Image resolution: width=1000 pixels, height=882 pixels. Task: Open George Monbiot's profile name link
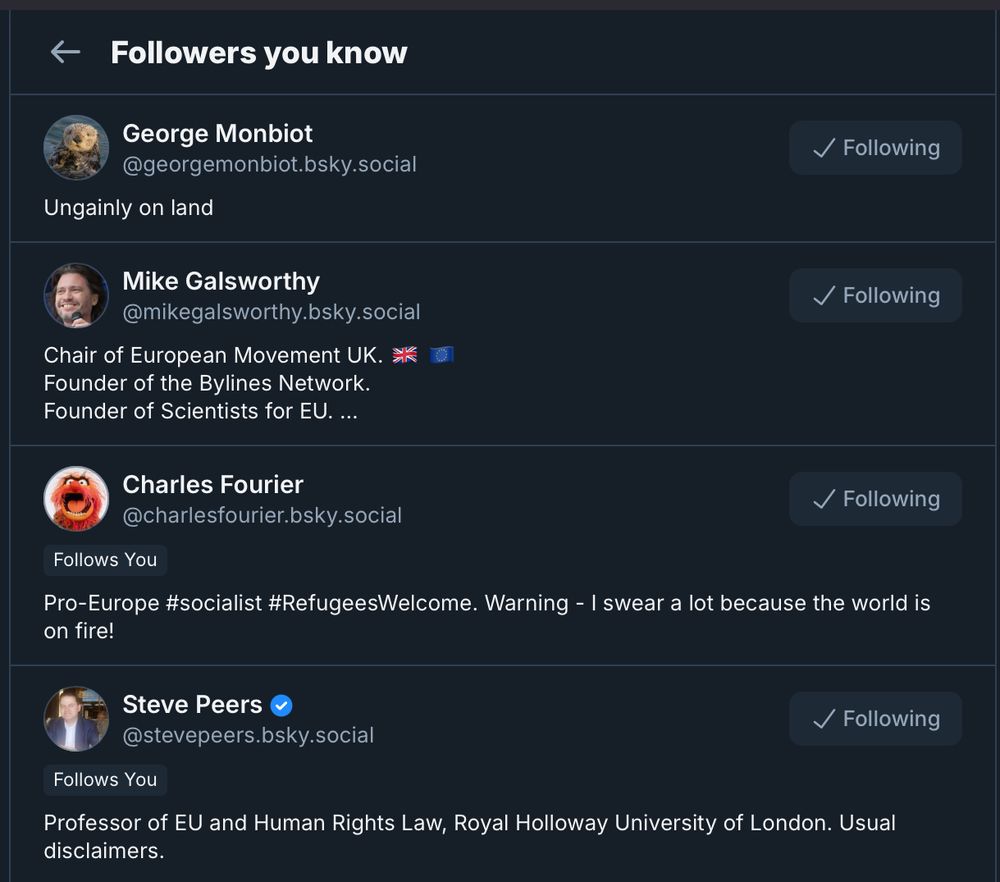tap(217, 134)
